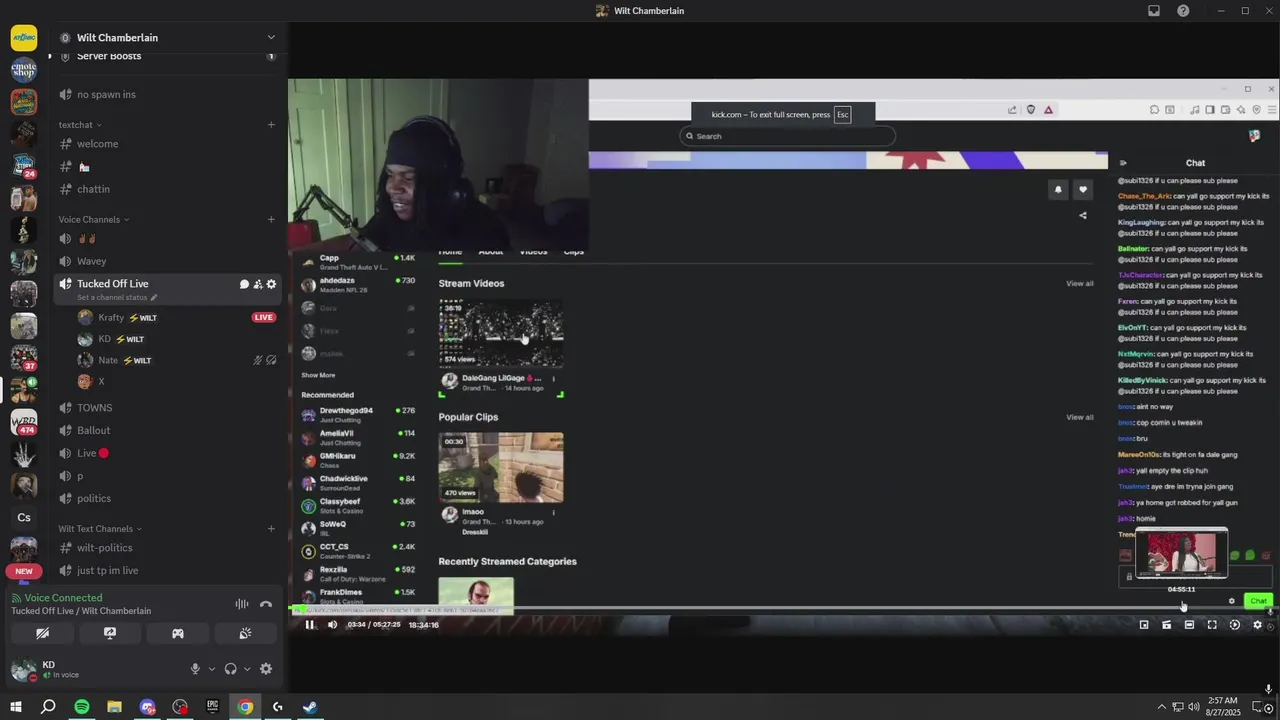
Task: Open the Wilt Chamberlain server dropdown
Action: (x=271, y=38)
